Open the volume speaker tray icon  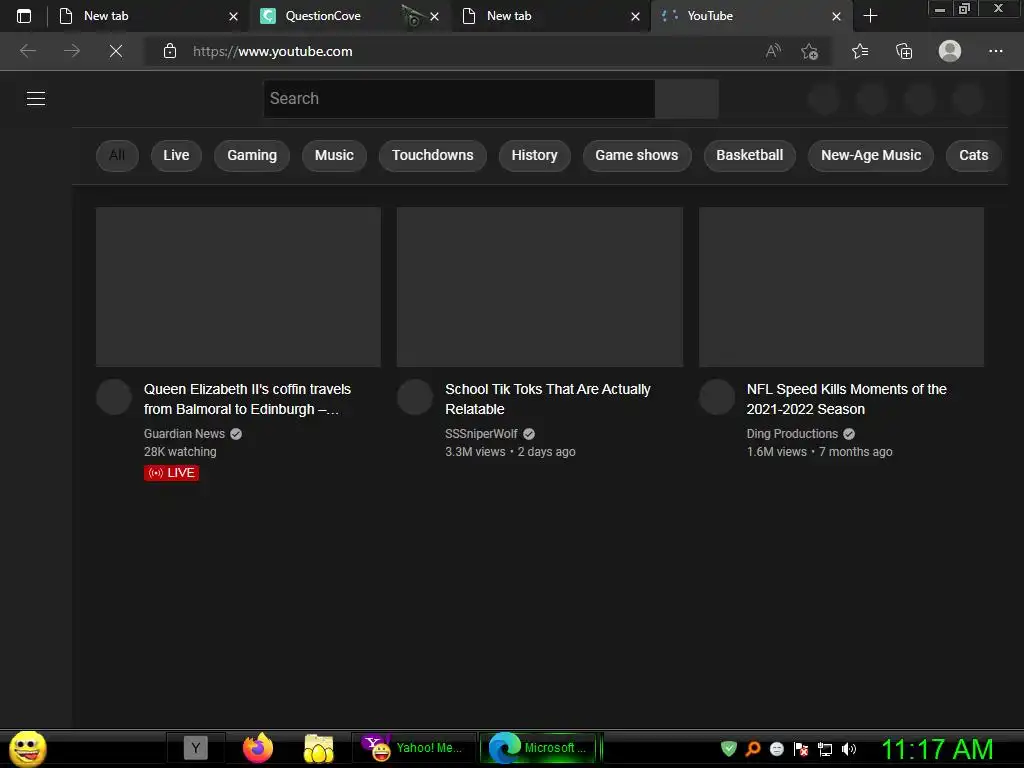click(849, 749)
